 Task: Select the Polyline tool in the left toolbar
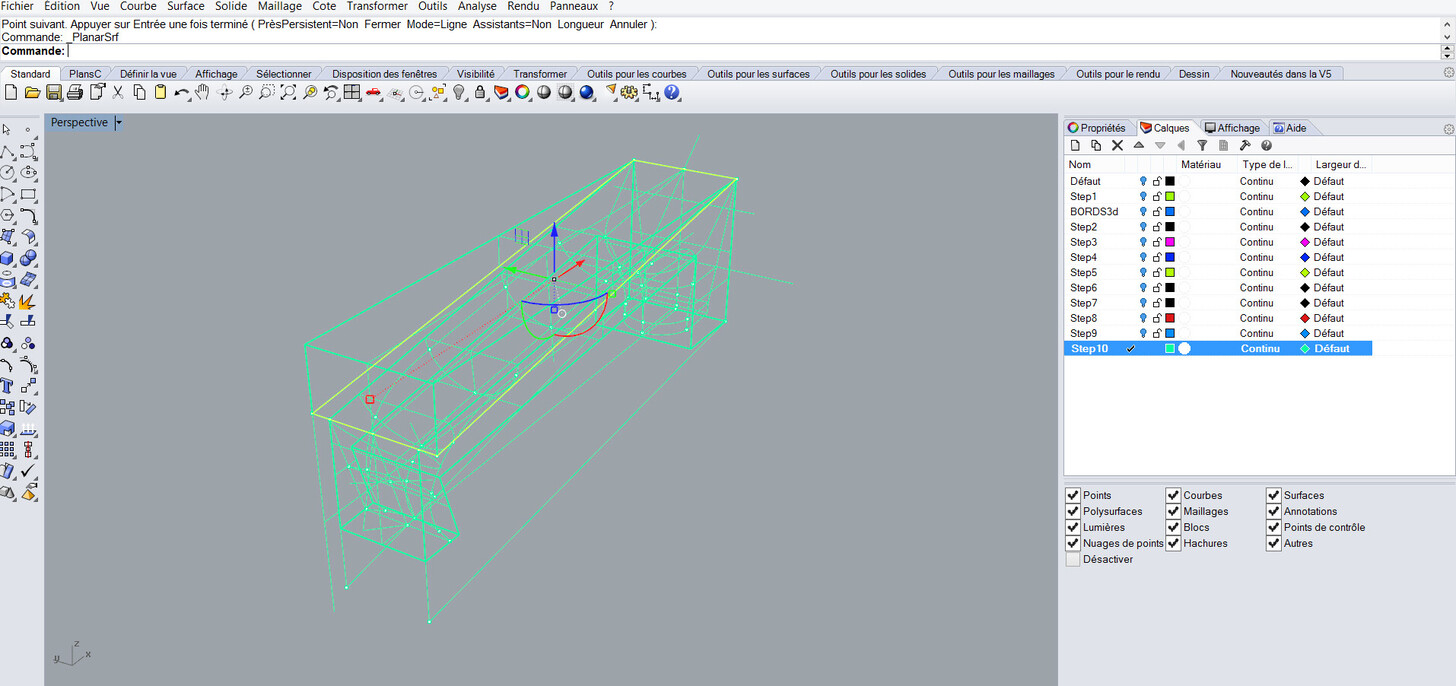click(x=7, y=151)
